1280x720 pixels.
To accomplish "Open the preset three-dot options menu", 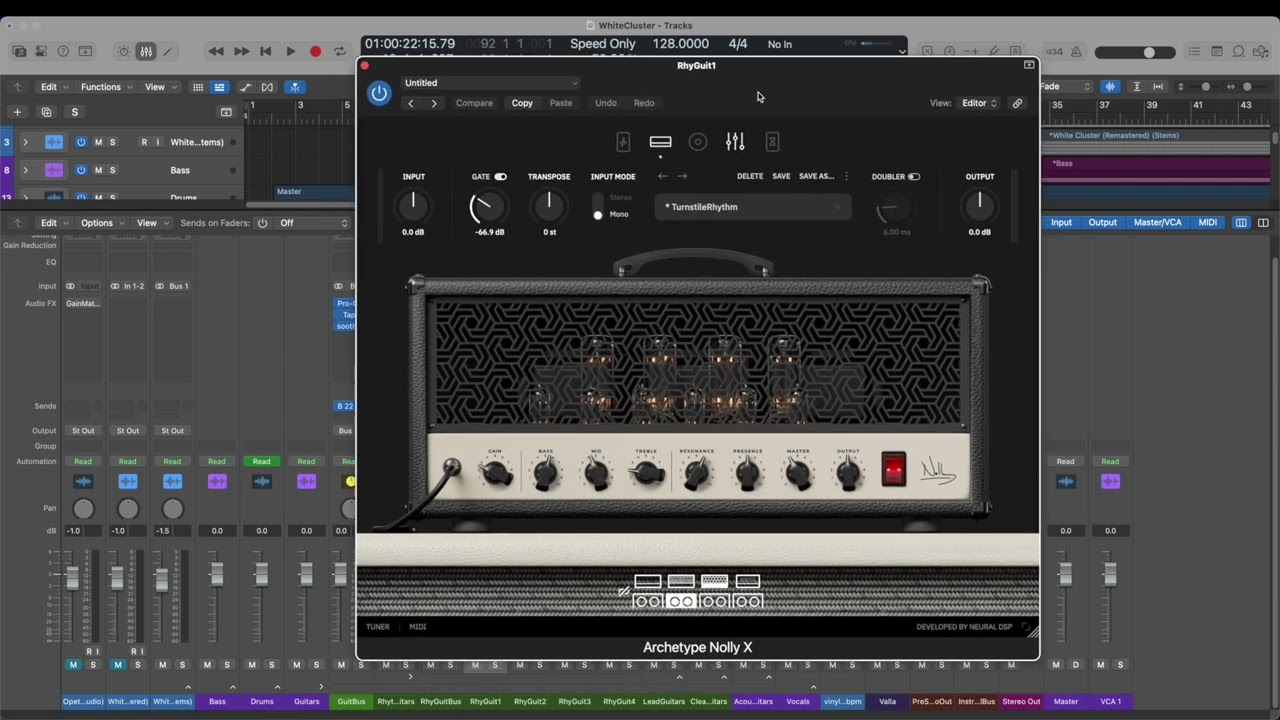I will pos(846,176).
